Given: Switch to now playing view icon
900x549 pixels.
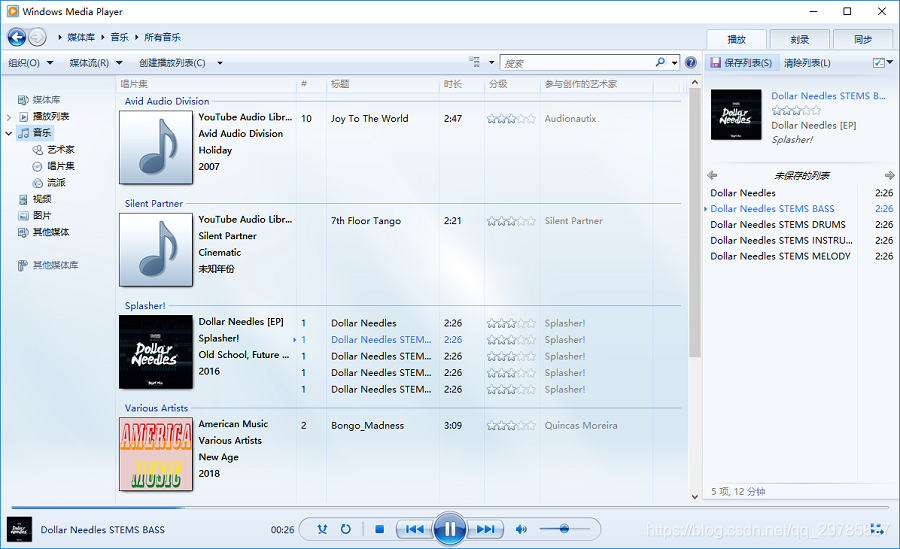Looking at the screenshot, I should point(878,529).
